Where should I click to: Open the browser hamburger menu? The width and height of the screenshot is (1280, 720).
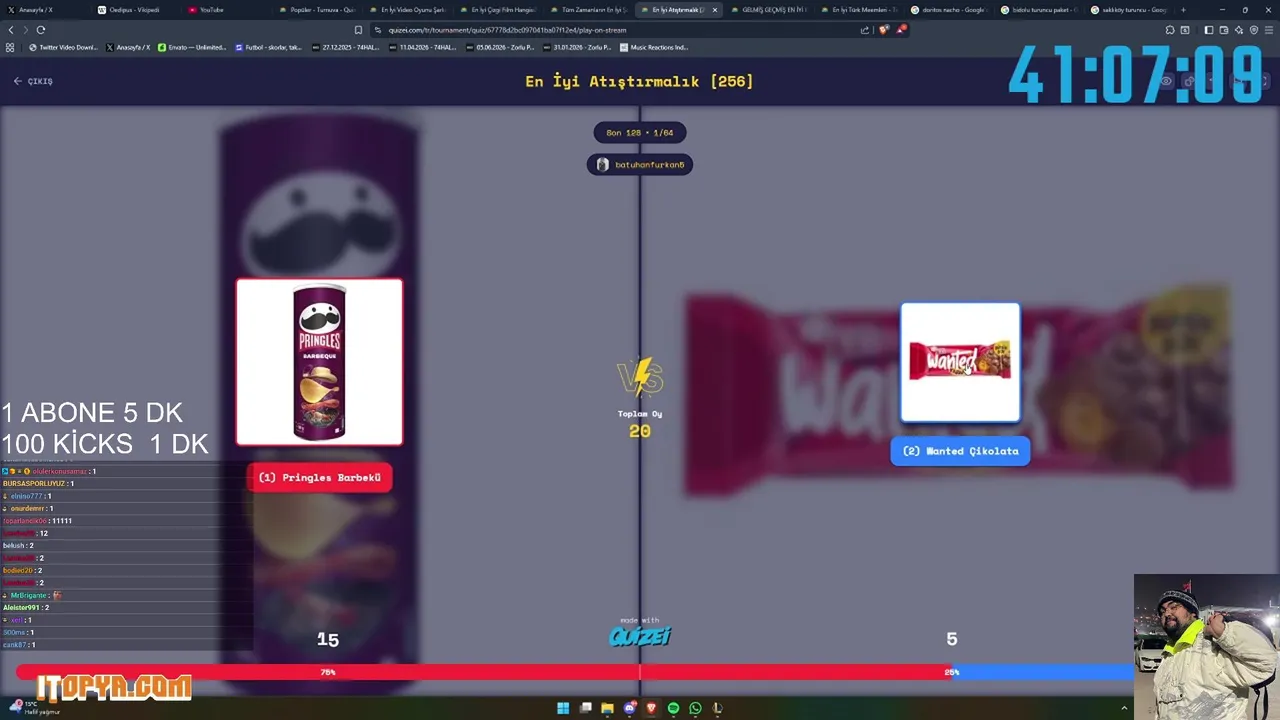coord(1269,30)
